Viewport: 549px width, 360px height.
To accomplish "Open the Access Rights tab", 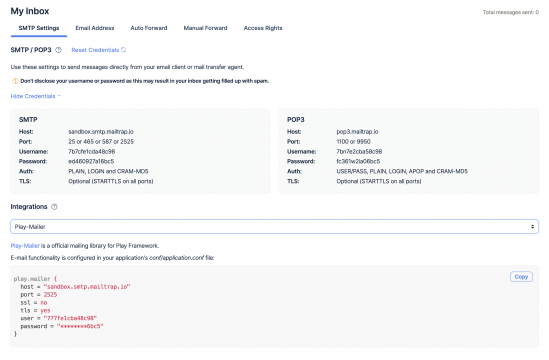I will [x=263, y=28].
